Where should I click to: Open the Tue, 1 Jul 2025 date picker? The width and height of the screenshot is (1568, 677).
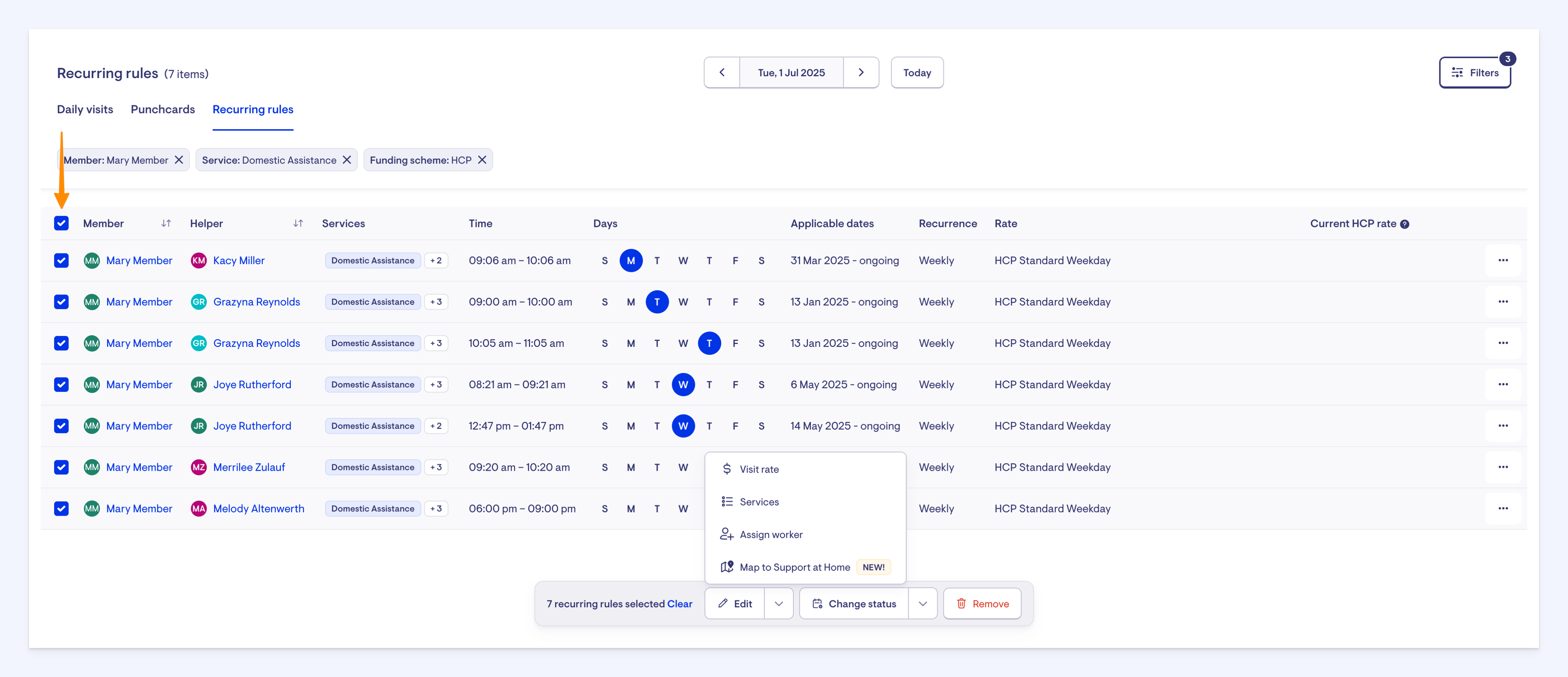pyautogui.click(x=791, y=72)
